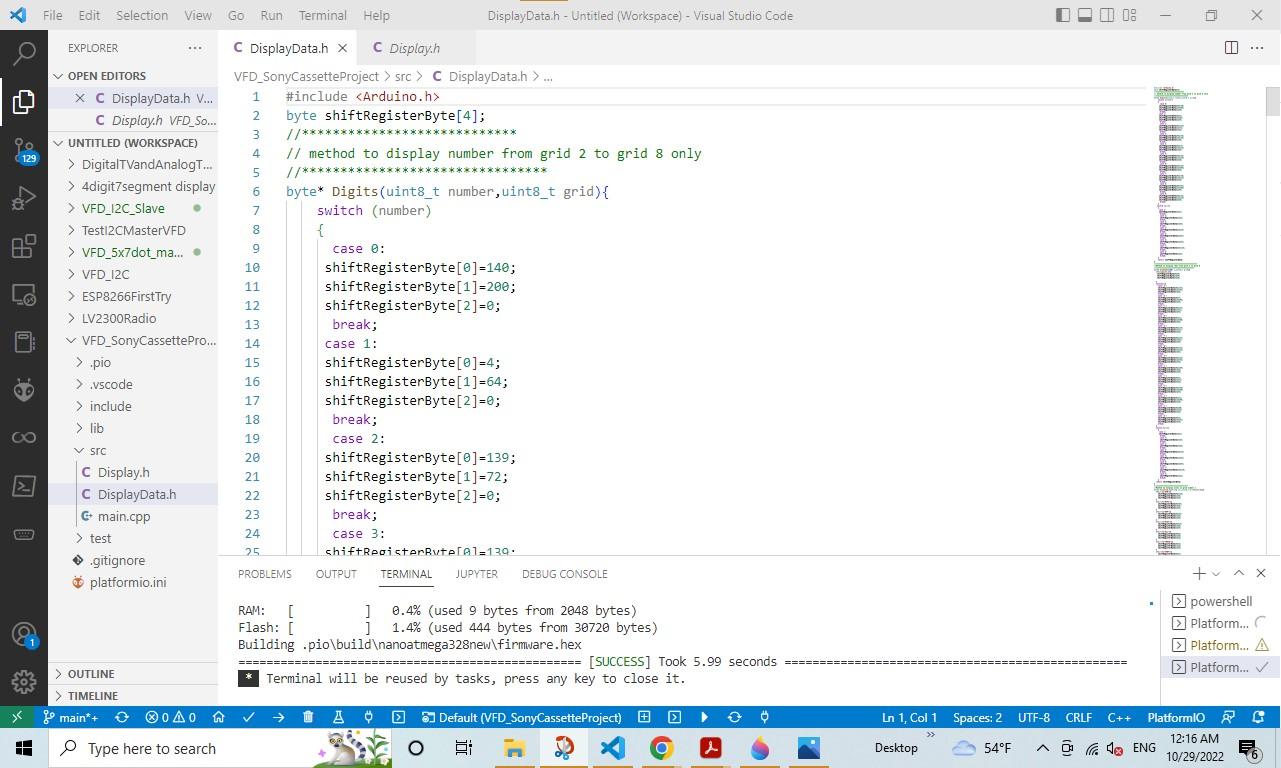Viewport: 1281px width, 768px height.
Task: Split the editor to the right
Action: 1232,48
